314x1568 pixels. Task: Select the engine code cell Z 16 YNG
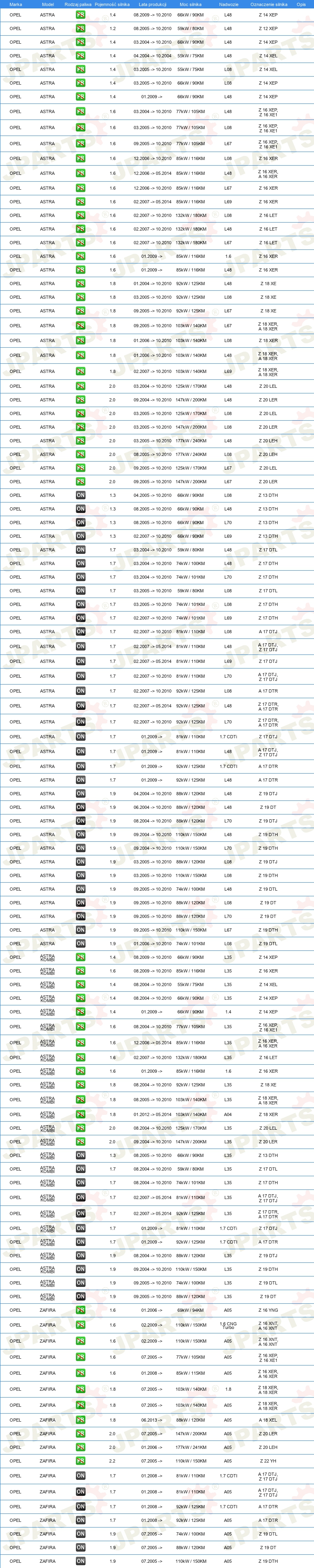pos(268,1311)
